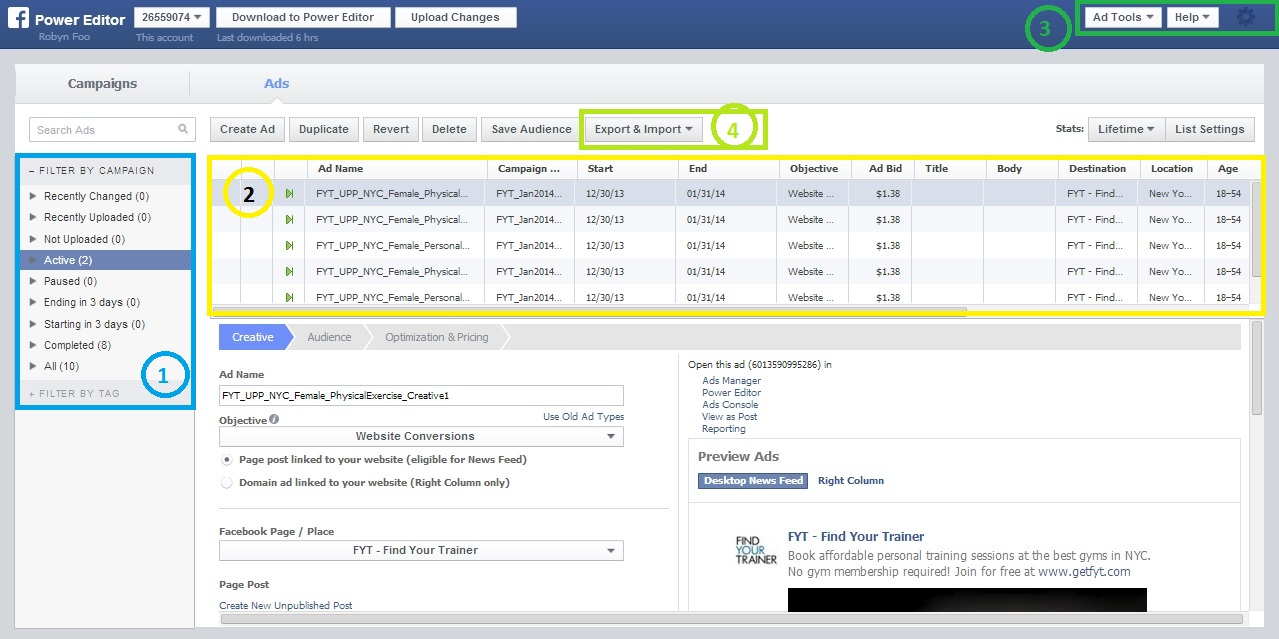Click the Create Ad button
The image size is (1279, 639).
click(247, 129)
